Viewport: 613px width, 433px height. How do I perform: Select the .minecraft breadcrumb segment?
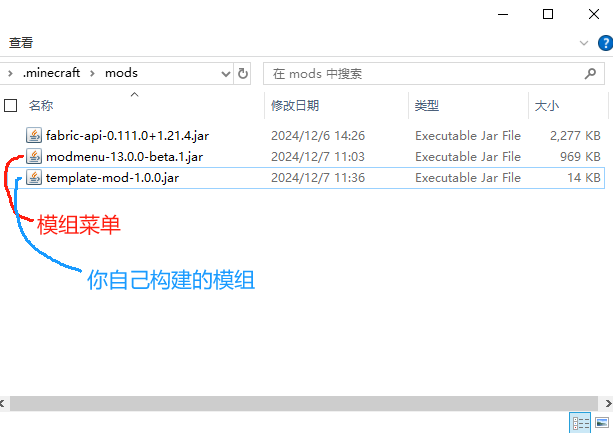51,73
